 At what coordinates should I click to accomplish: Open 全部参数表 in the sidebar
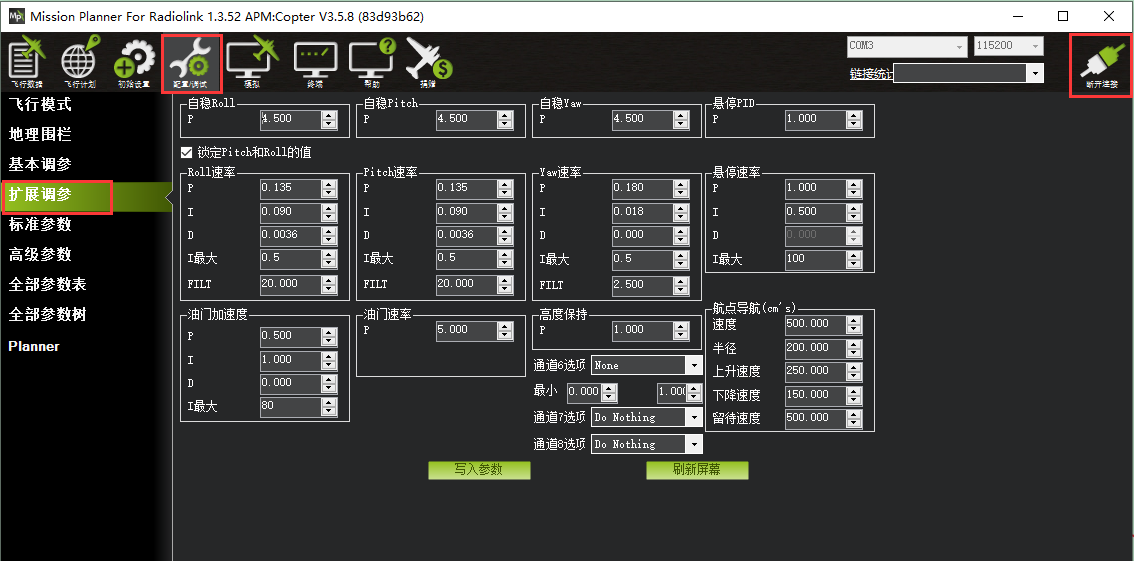click(48, 285)
